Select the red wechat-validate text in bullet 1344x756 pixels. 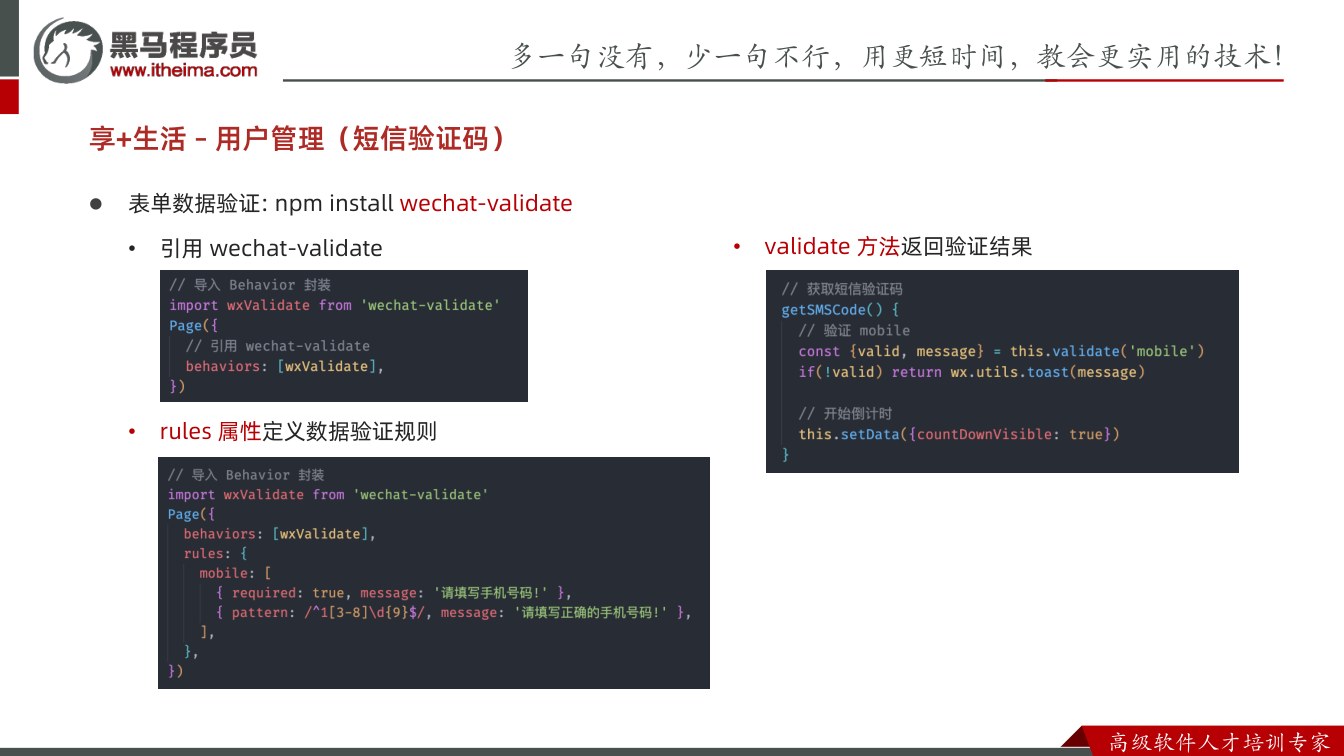pyautogui.click(x=486, y=203)
